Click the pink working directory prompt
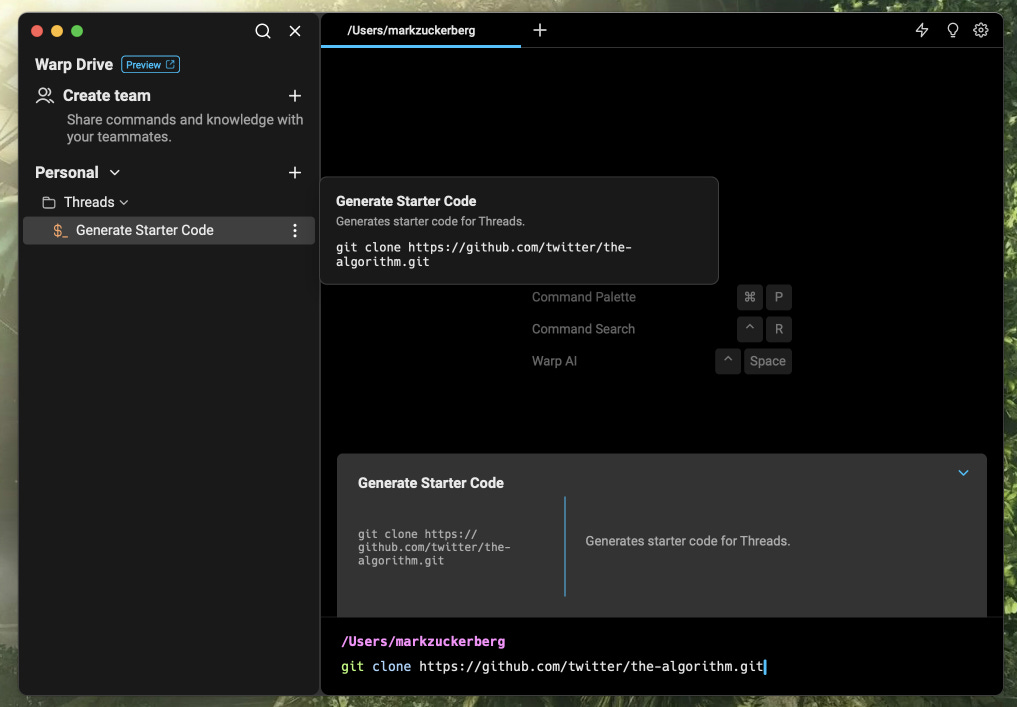The width and height of the screenshot is (1017, 707). click(423, 641)
